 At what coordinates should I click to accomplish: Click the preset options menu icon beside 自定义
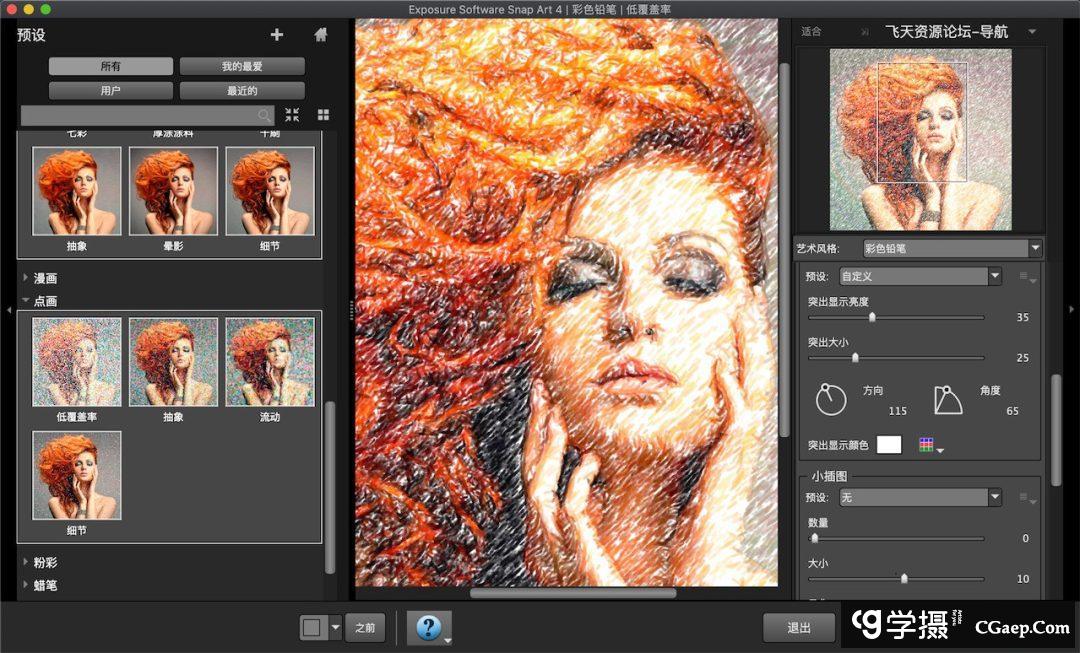pyautogui.click(x=1025, y=277)
